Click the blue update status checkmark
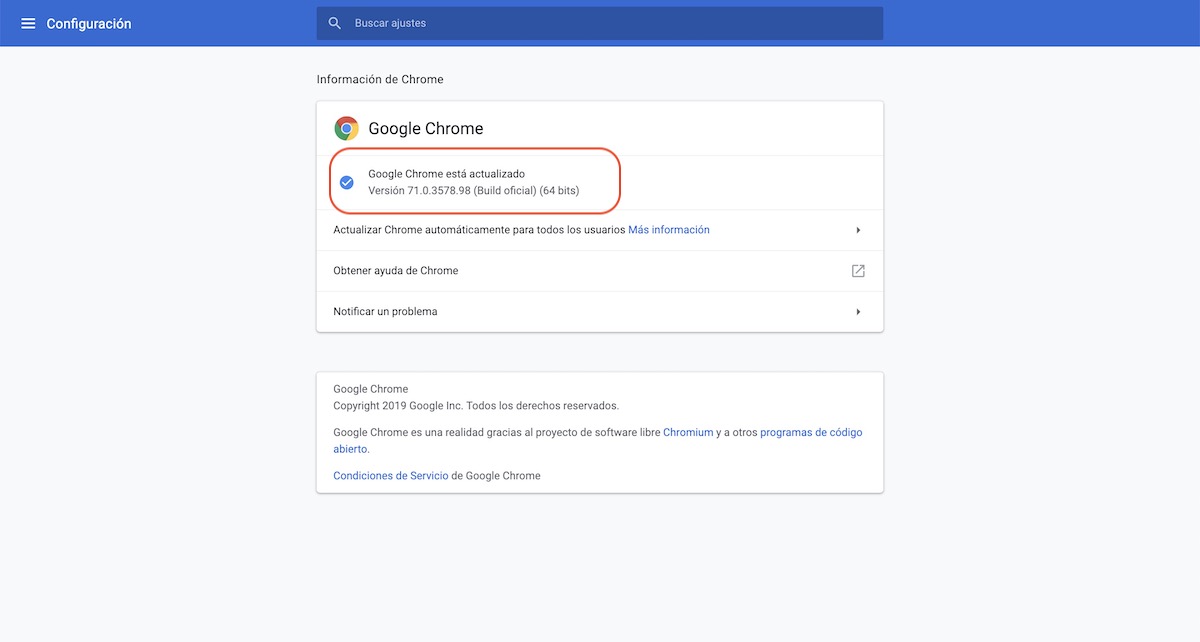 click(346, 182)
